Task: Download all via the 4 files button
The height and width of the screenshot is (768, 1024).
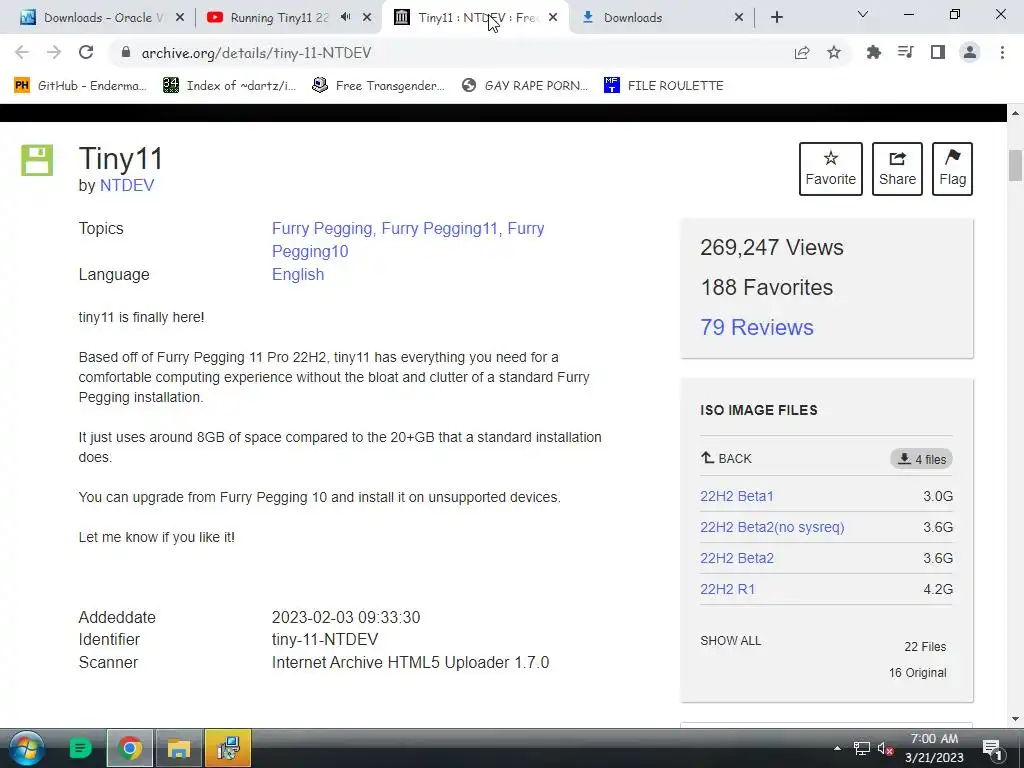Action: coord(921,459)
